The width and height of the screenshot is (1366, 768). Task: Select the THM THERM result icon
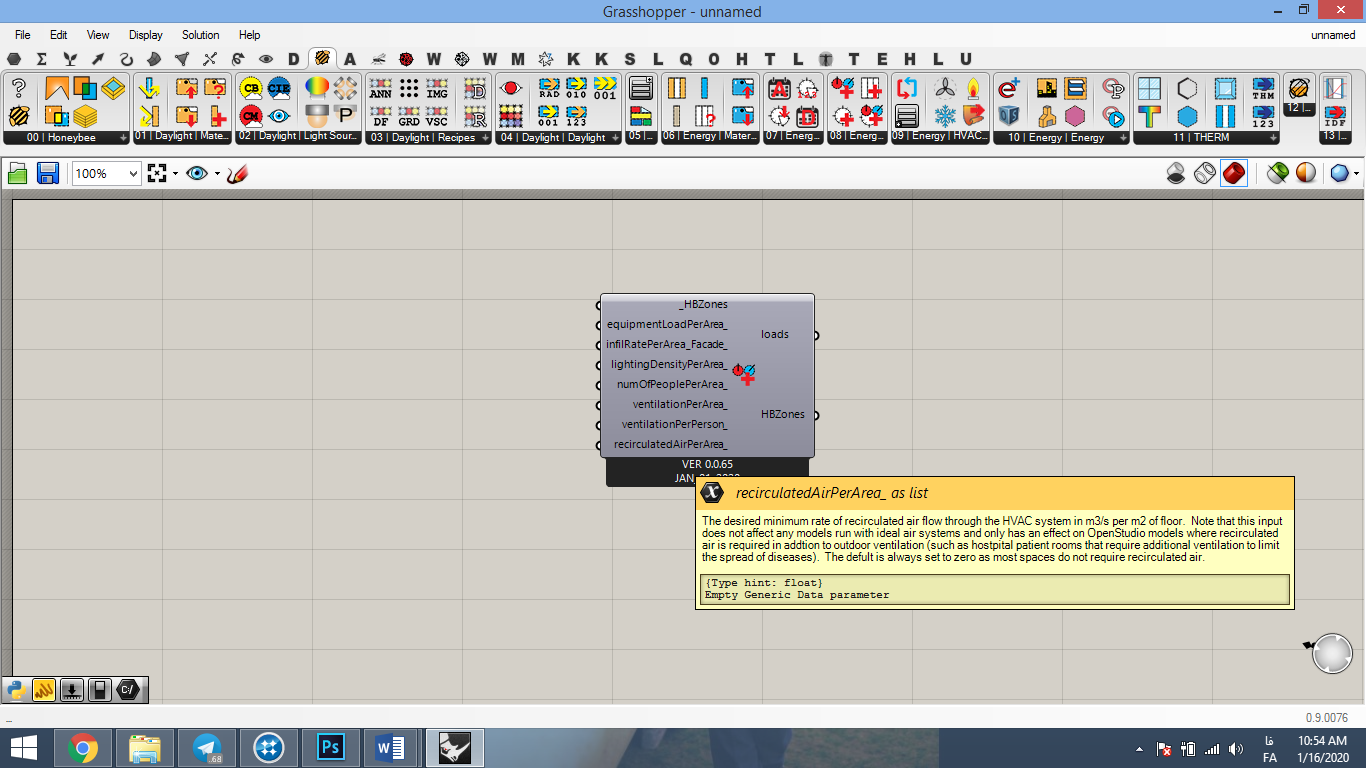tap(1263, 88)
